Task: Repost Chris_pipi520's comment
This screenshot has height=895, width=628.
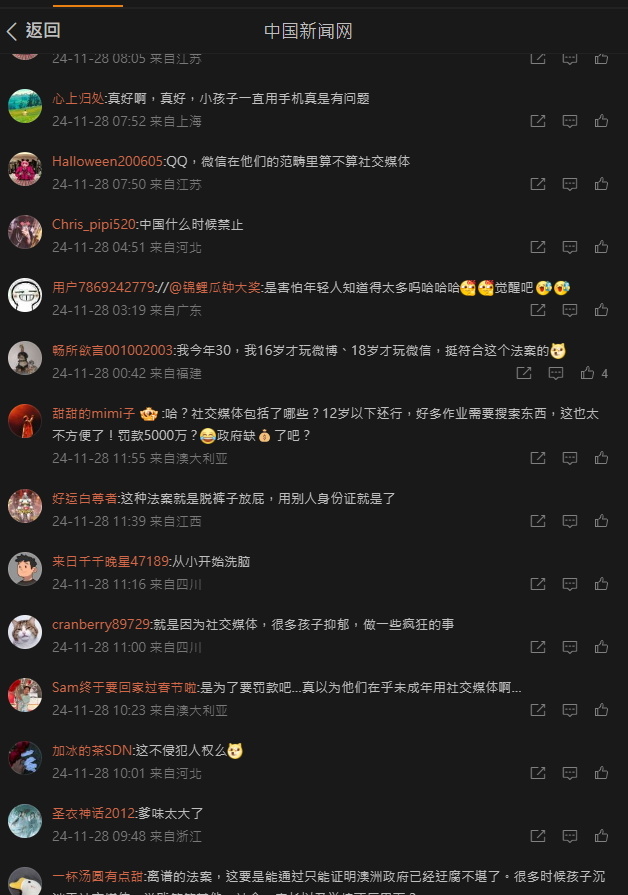Action: tap(538, 247)
